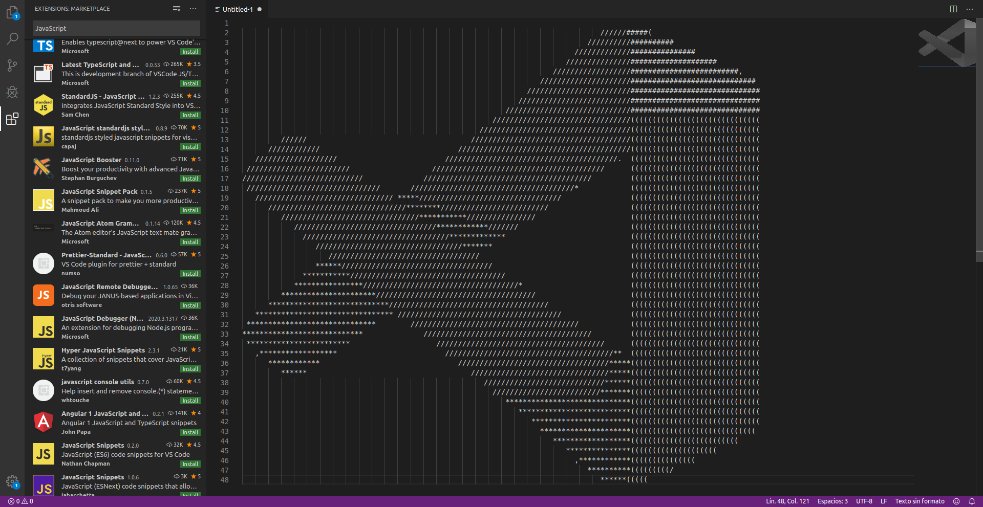Open the Extensions panel more actions menu
The width and height of the screenshot is (983, 507).
pos(193,9)
